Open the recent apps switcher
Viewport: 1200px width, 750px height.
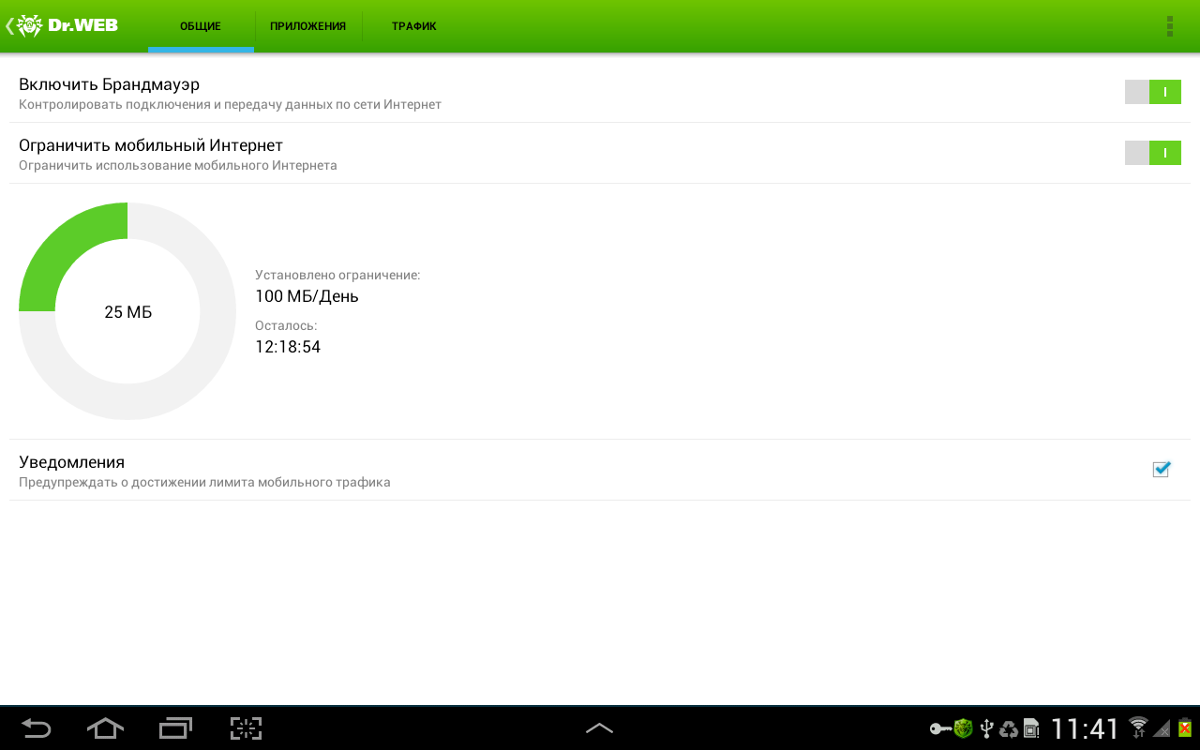point(175,728)
